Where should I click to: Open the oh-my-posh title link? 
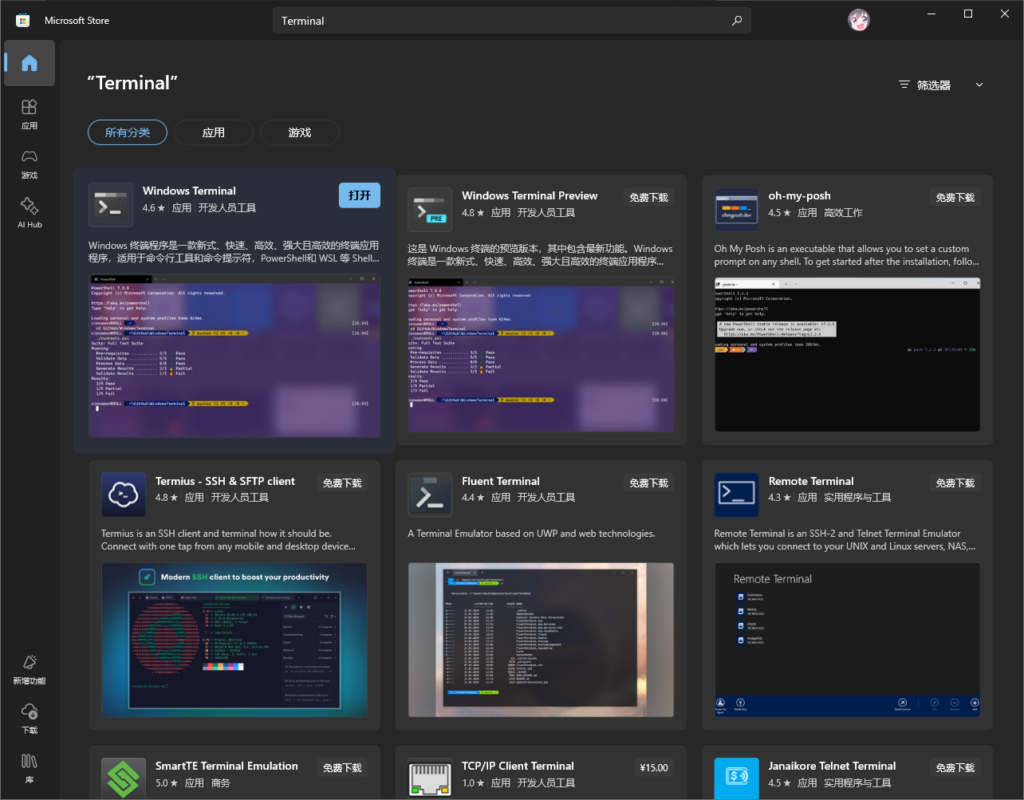point(799,196)
